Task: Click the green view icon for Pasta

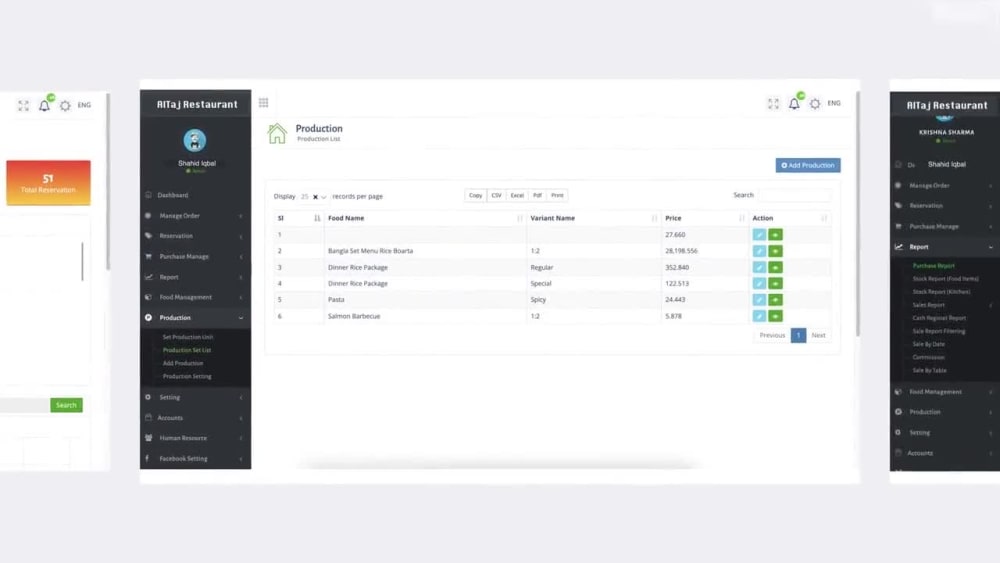Action: [776, 300]
